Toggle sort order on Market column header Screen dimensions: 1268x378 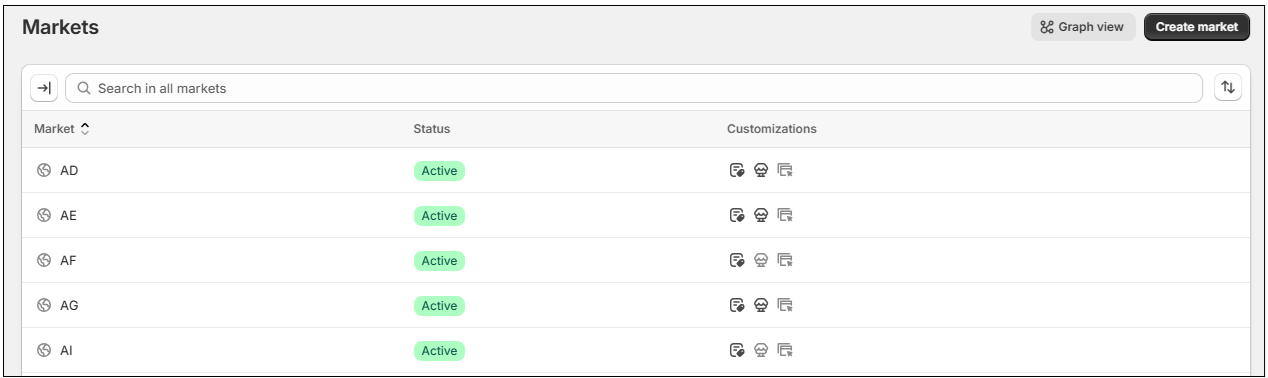[x=62, y=129]
